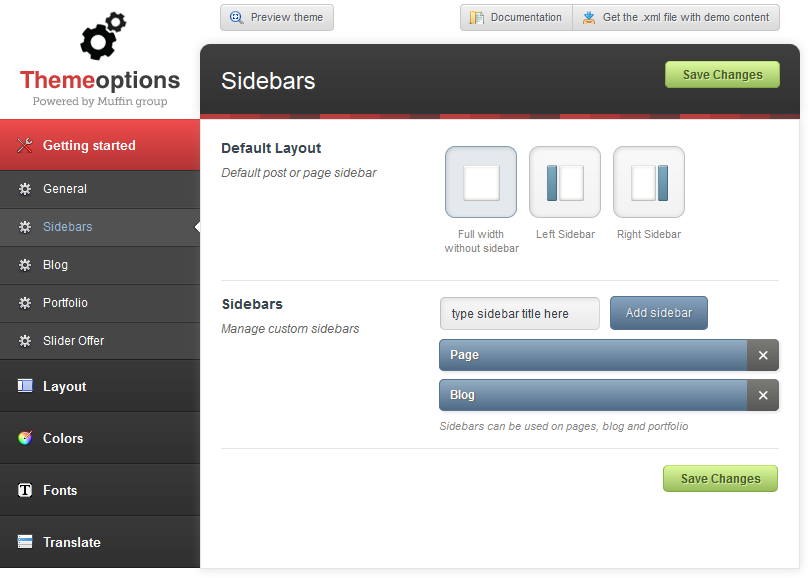Click the Themeoptions gears logo
The height and width of the screenshot is (578, 808).
point(103,36)
